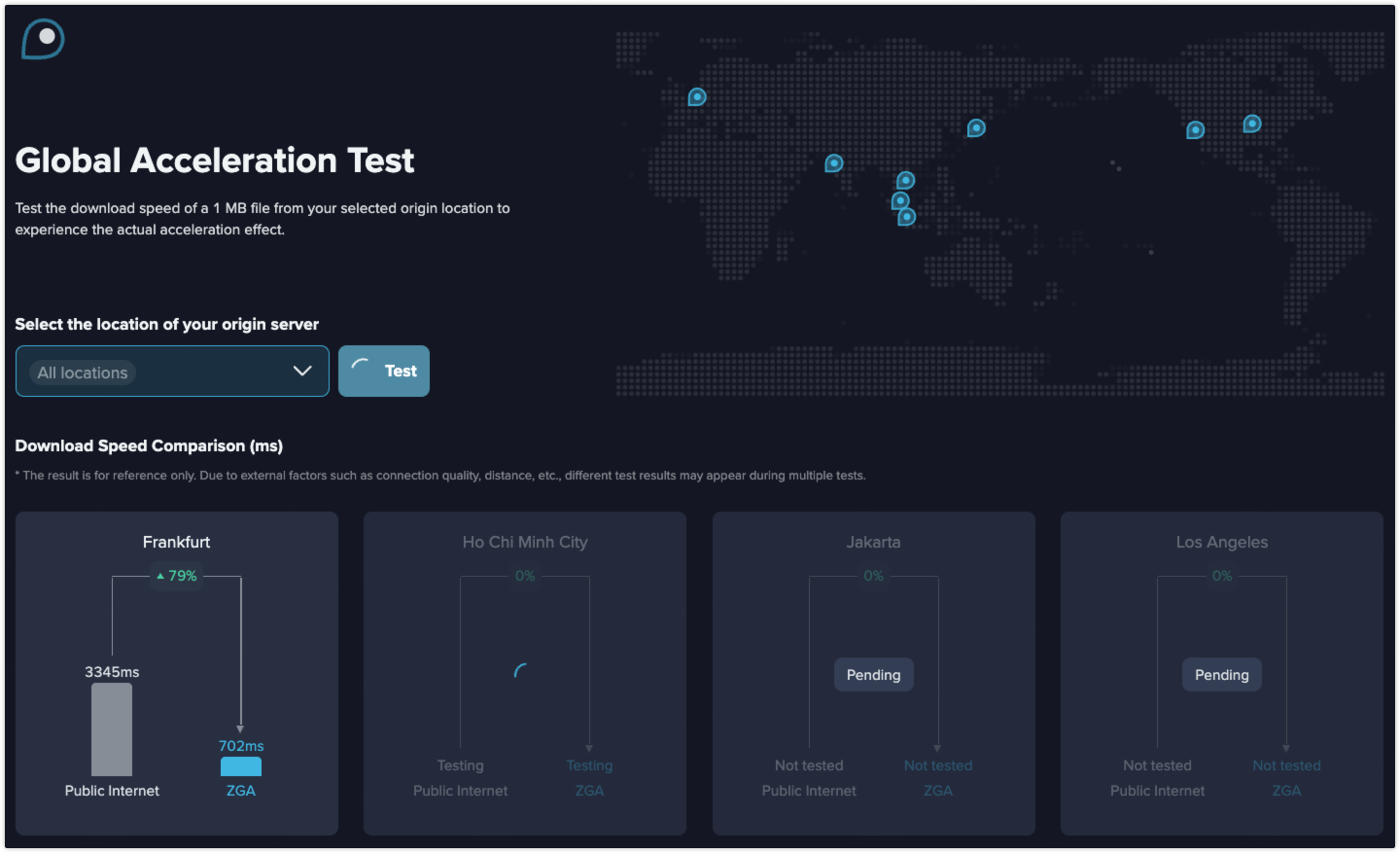
Task: Click the Jakarta card title
Action: (x=873, y=542)
